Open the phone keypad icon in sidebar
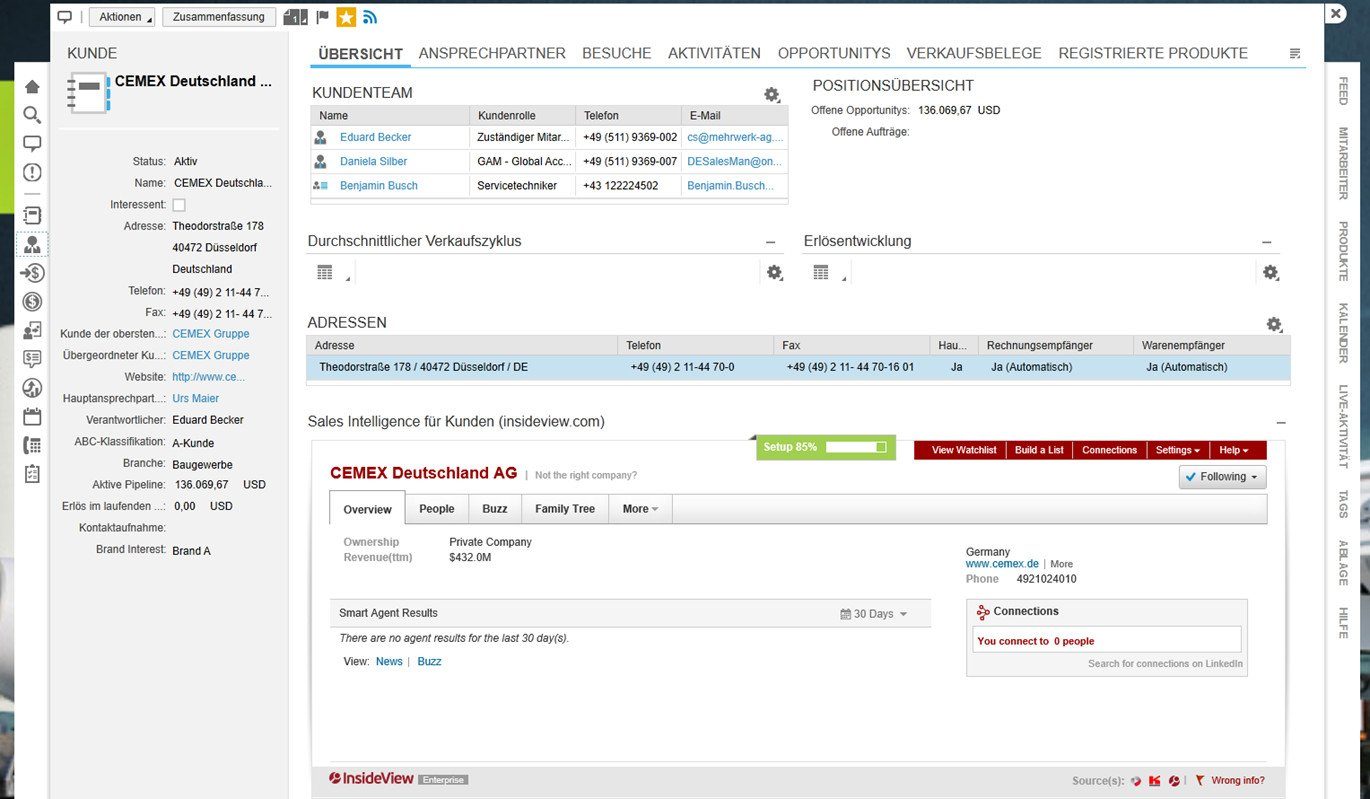 point(32,445)
